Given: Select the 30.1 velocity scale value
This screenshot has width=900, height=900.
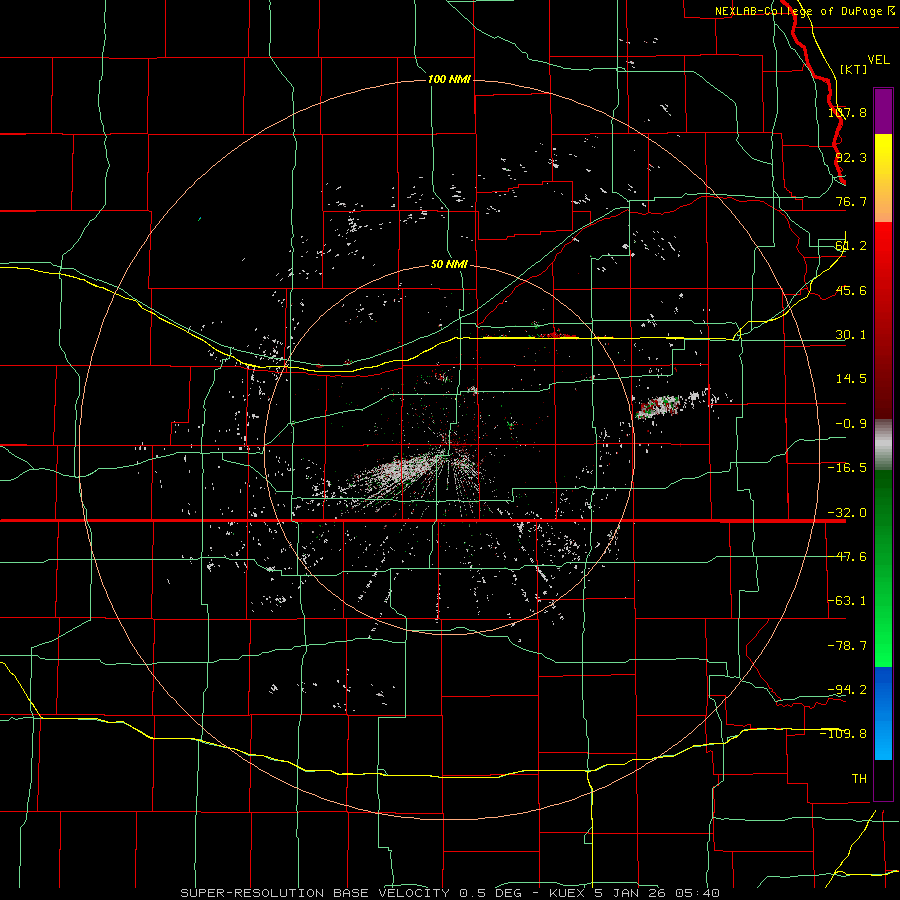Looking at the screenshot, I should click(851, 335).
